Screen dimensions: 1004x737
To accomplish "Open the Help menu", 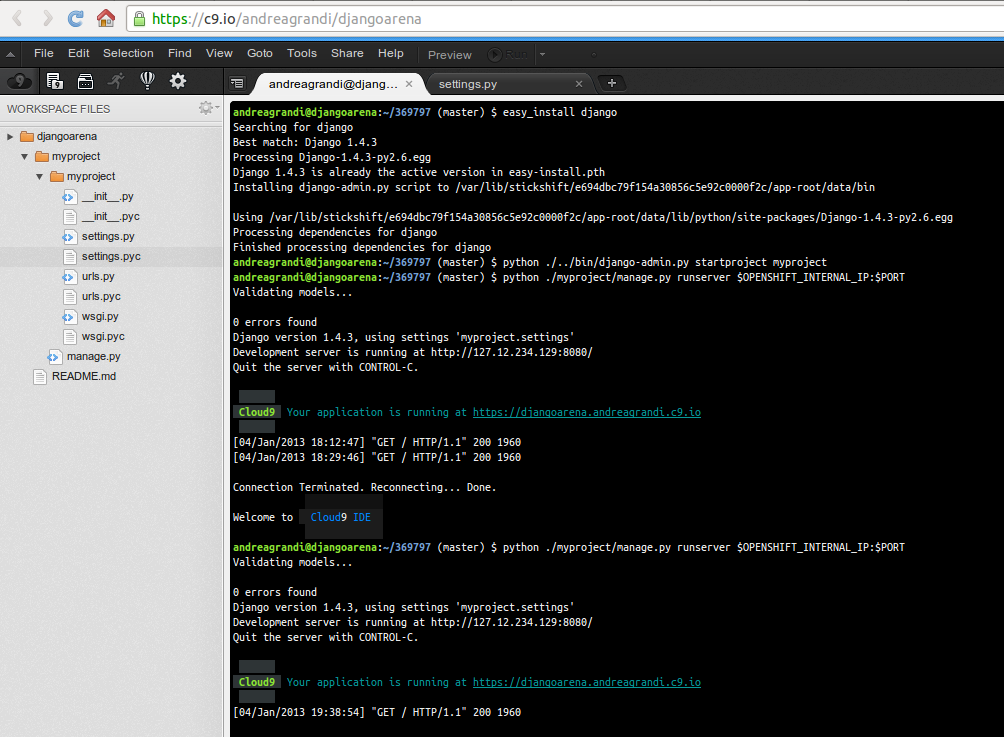I will (x=391, y=53).
